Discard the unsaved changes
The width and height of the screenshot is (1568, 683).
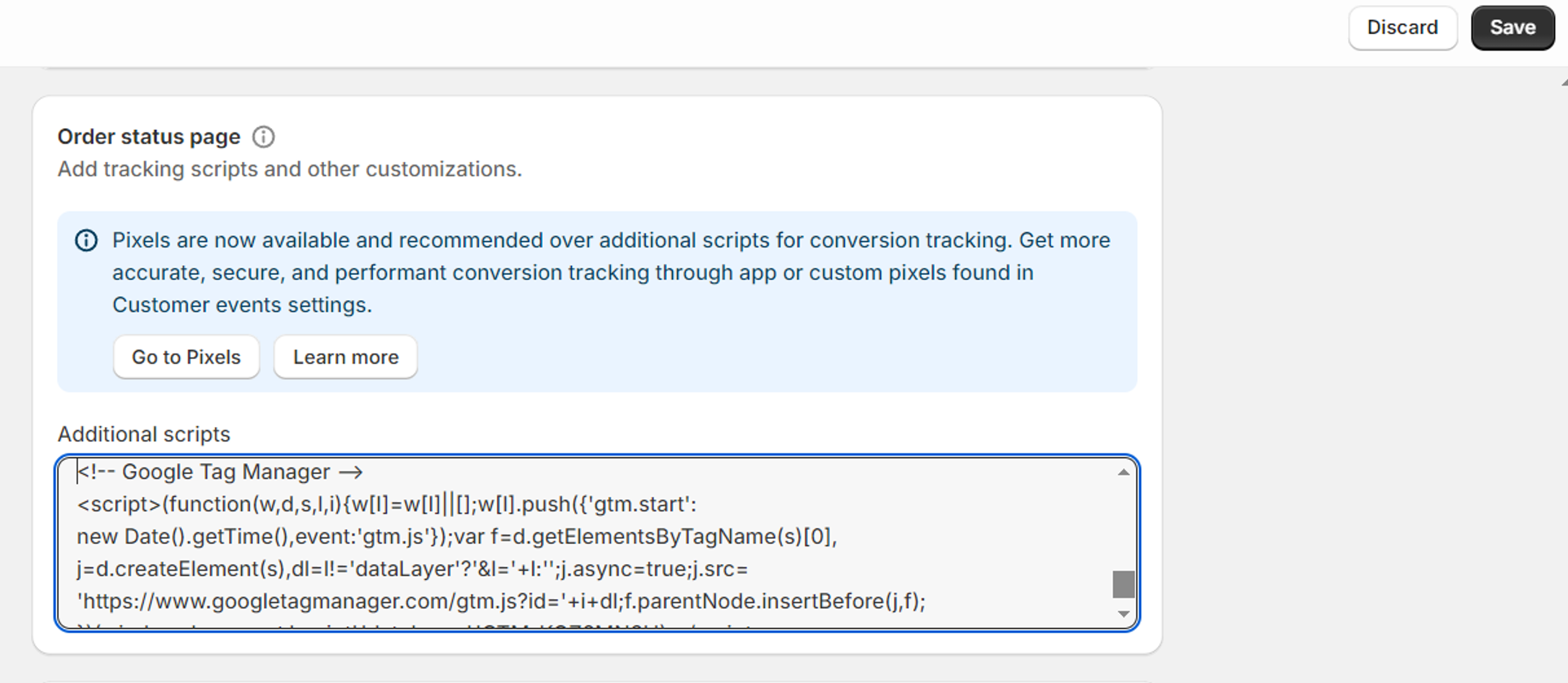(1402, 28)
